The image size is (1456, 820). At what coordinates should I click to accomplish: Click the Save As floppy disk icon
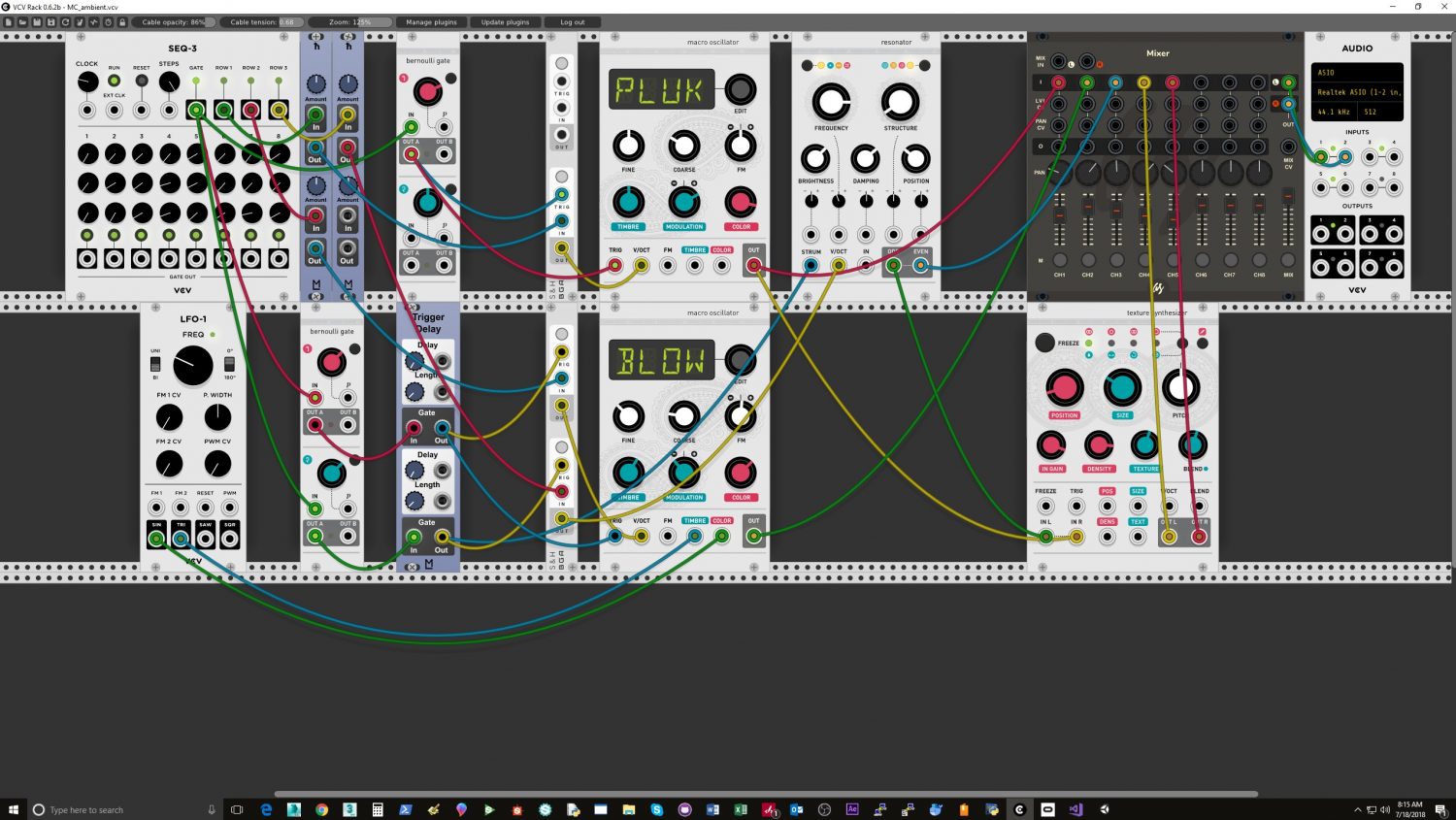pyautogui.click(x=51, y=22)
